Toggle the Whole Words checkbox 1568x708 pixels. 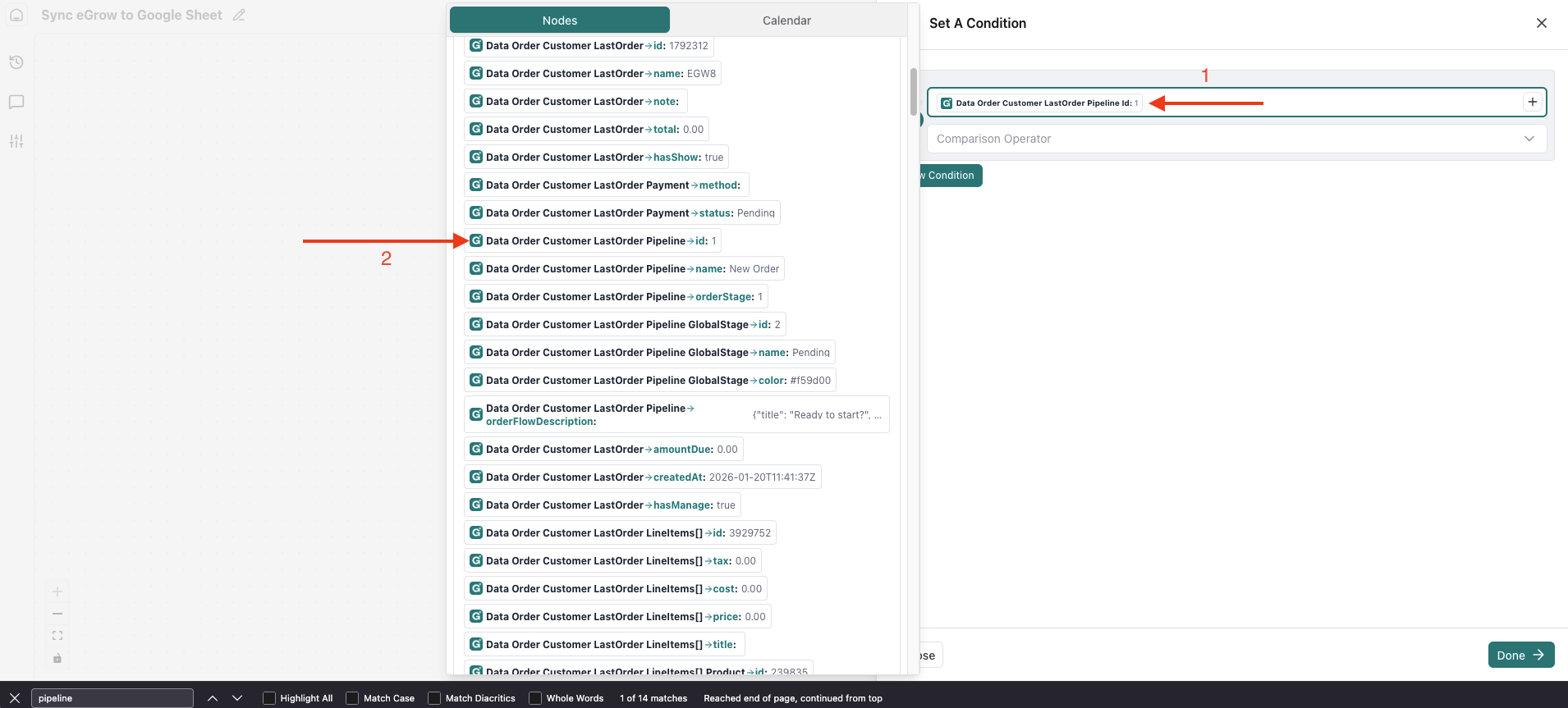click(535, 698)
